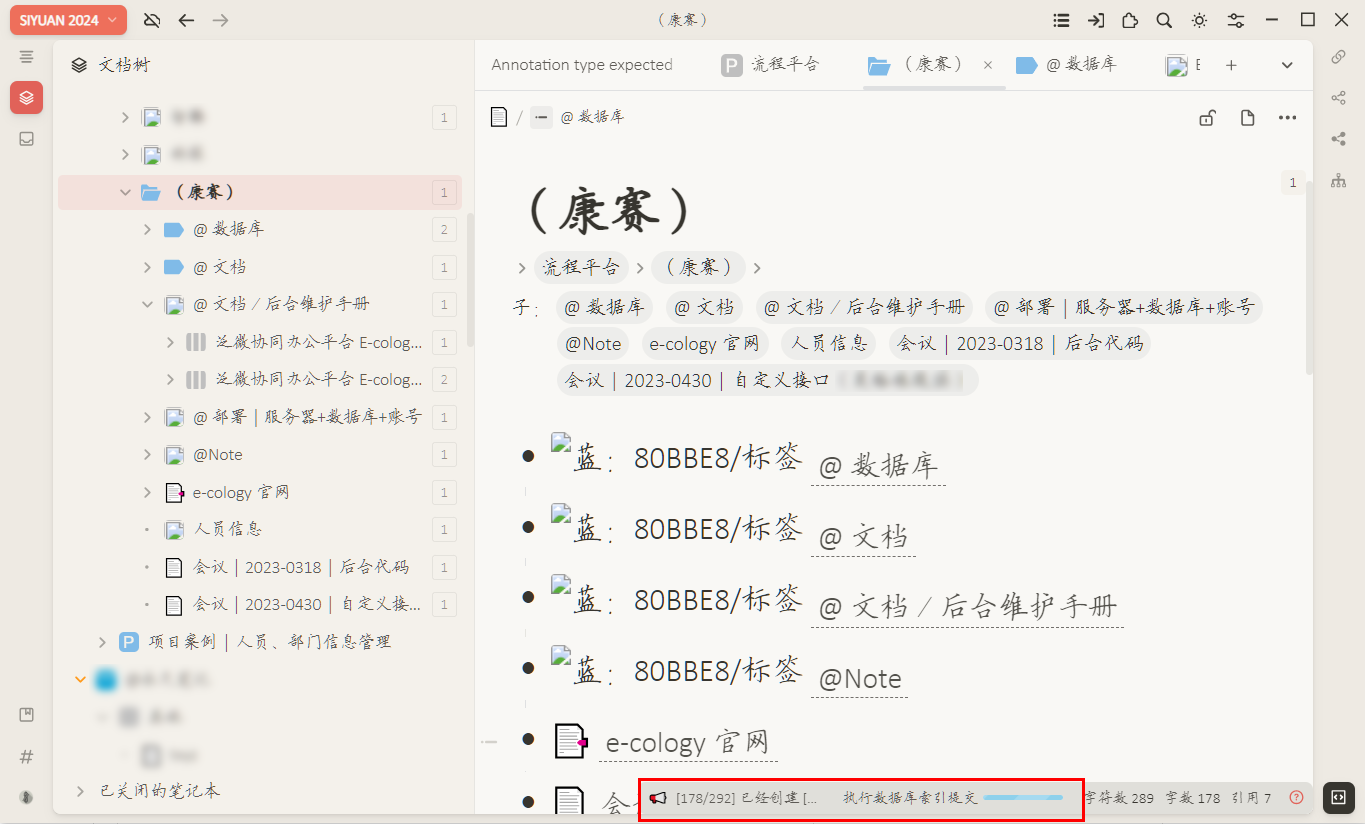
Task: Toggle the editor lock icon
Action: pyautogui.click(x=1207, y=118)
